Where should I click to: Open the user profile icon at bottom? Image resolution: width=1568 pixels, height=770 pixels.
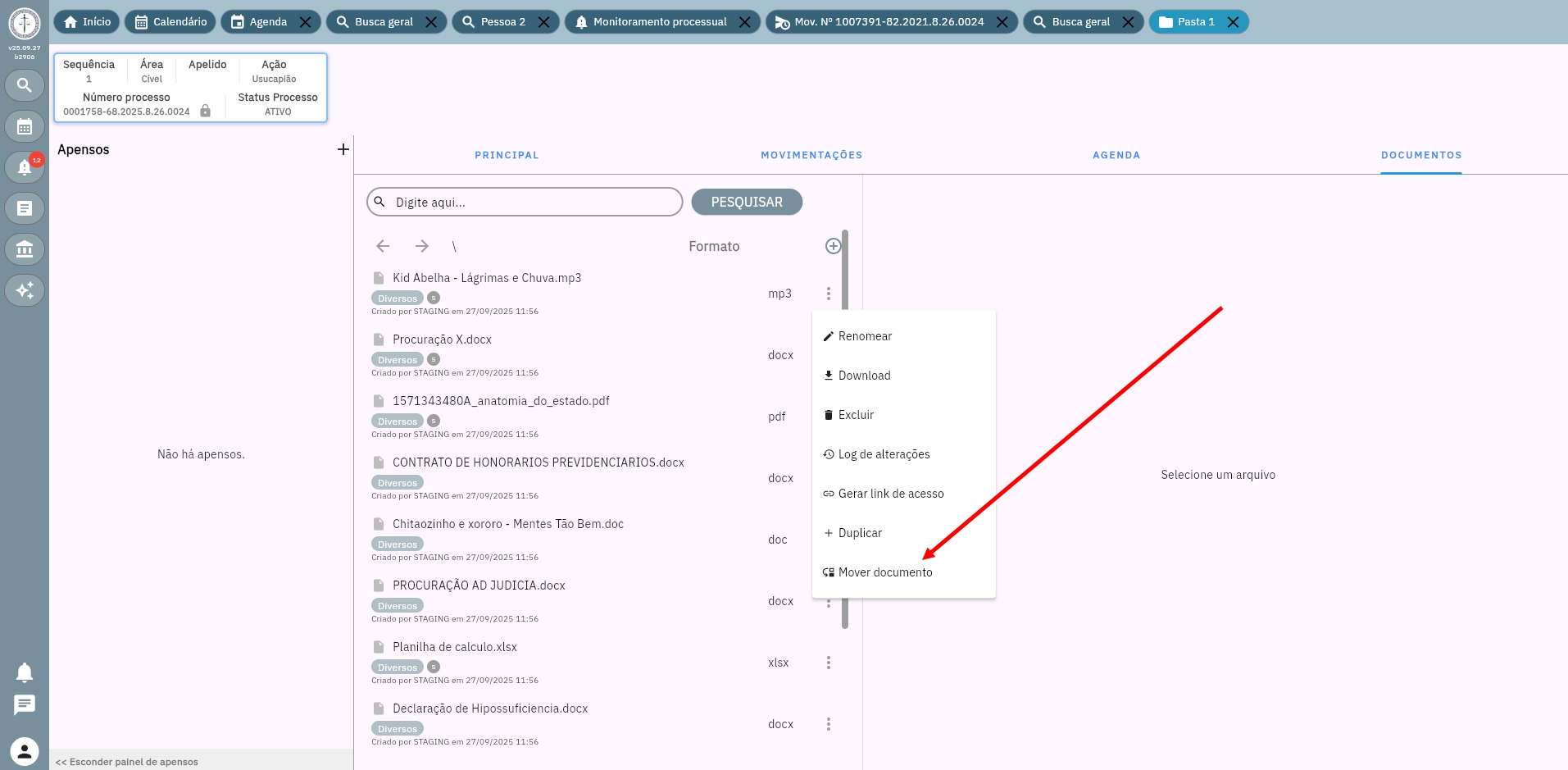25,750
